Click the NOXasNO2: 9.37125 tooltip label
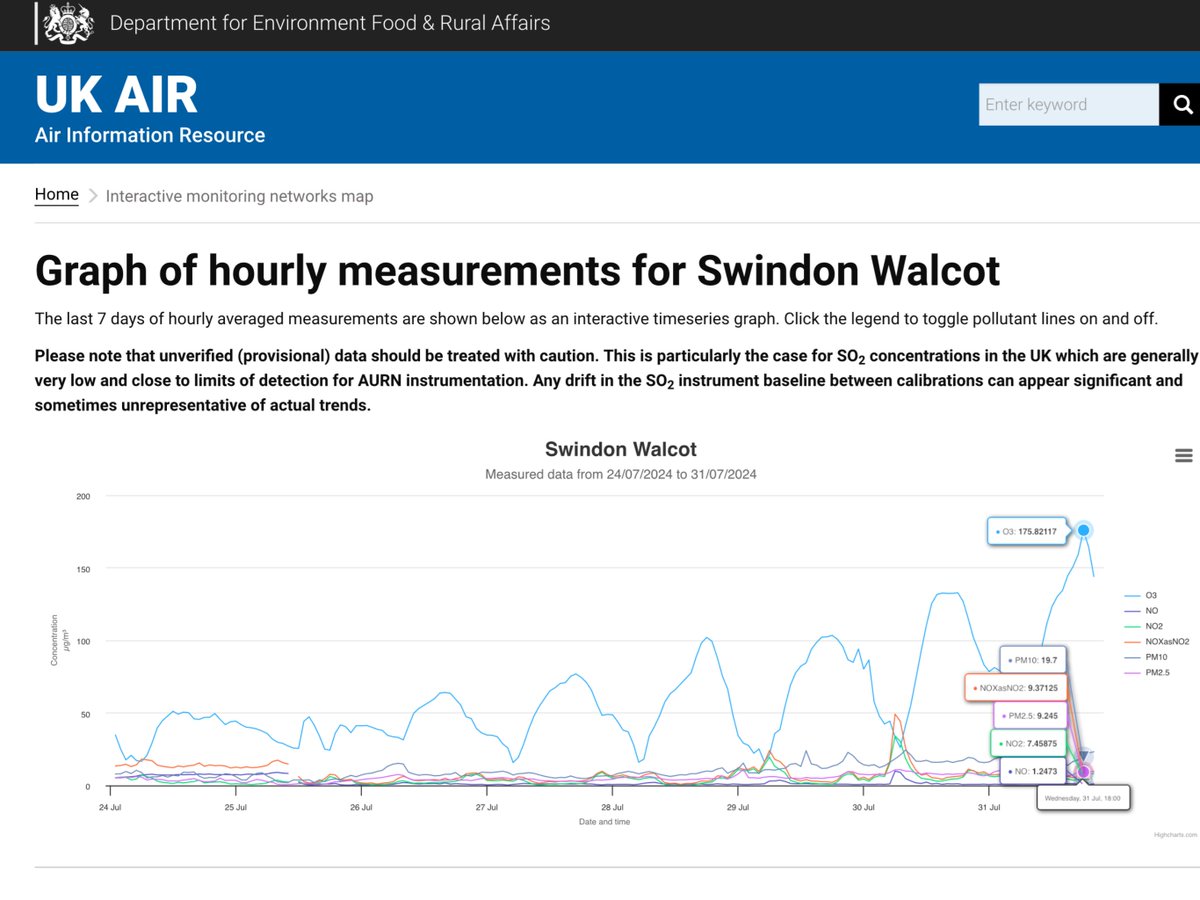 coord(1016,688)
